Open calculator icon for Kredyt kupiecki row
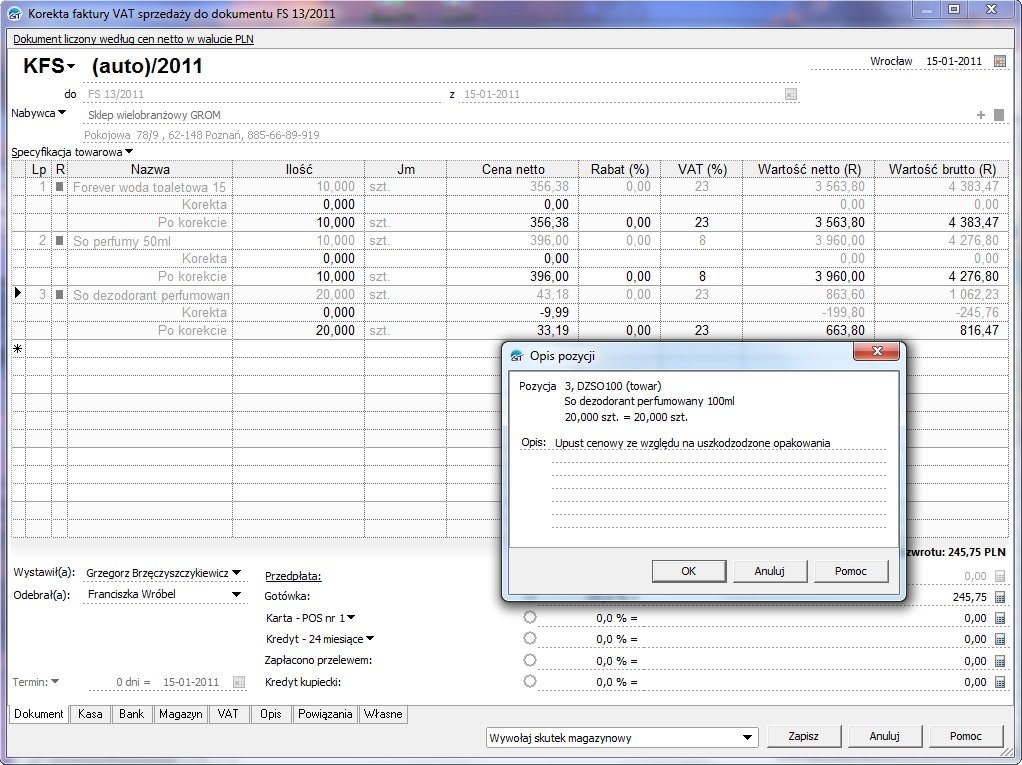 click(x=1000, y=682)
